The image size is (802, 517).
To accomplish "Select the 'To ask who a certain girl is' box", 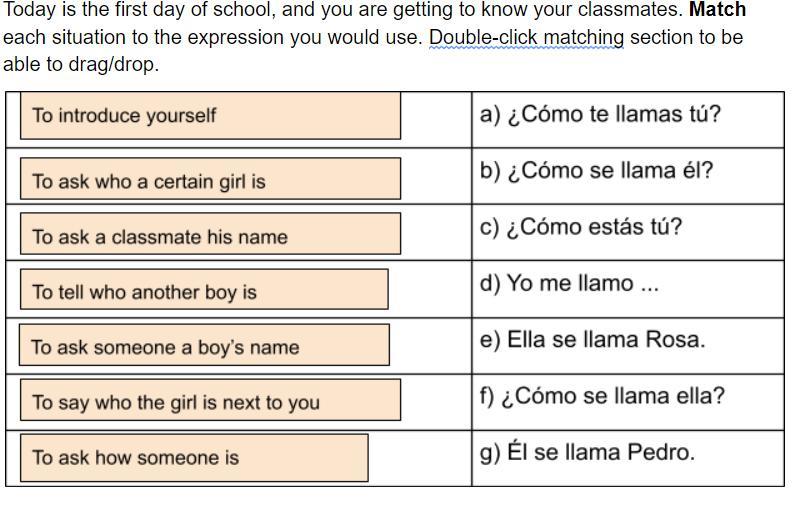I will 210,178.
